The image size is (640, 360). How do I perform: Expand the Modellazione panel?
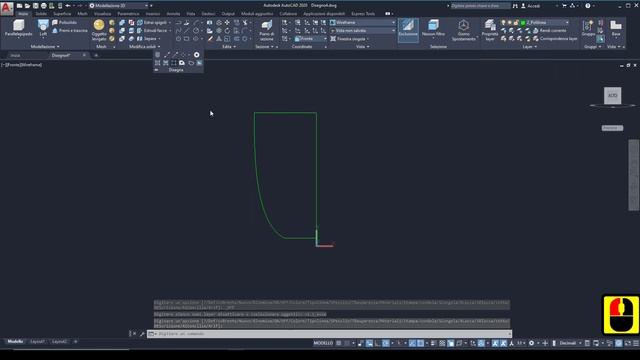click(x=45, y=47)
